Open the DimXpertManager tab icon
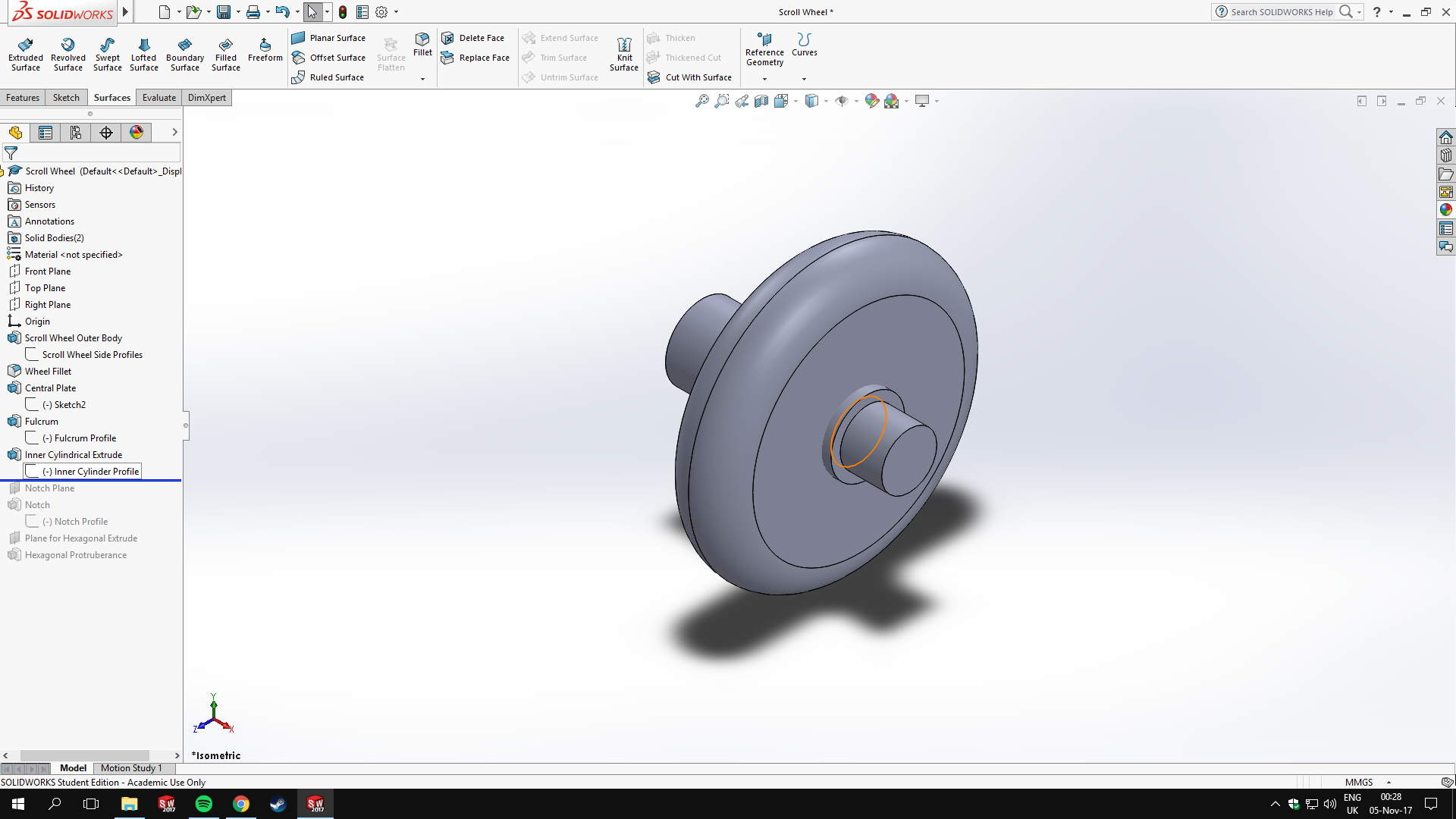The width and height of the screenshot is (1456, 819). (106, 133)
